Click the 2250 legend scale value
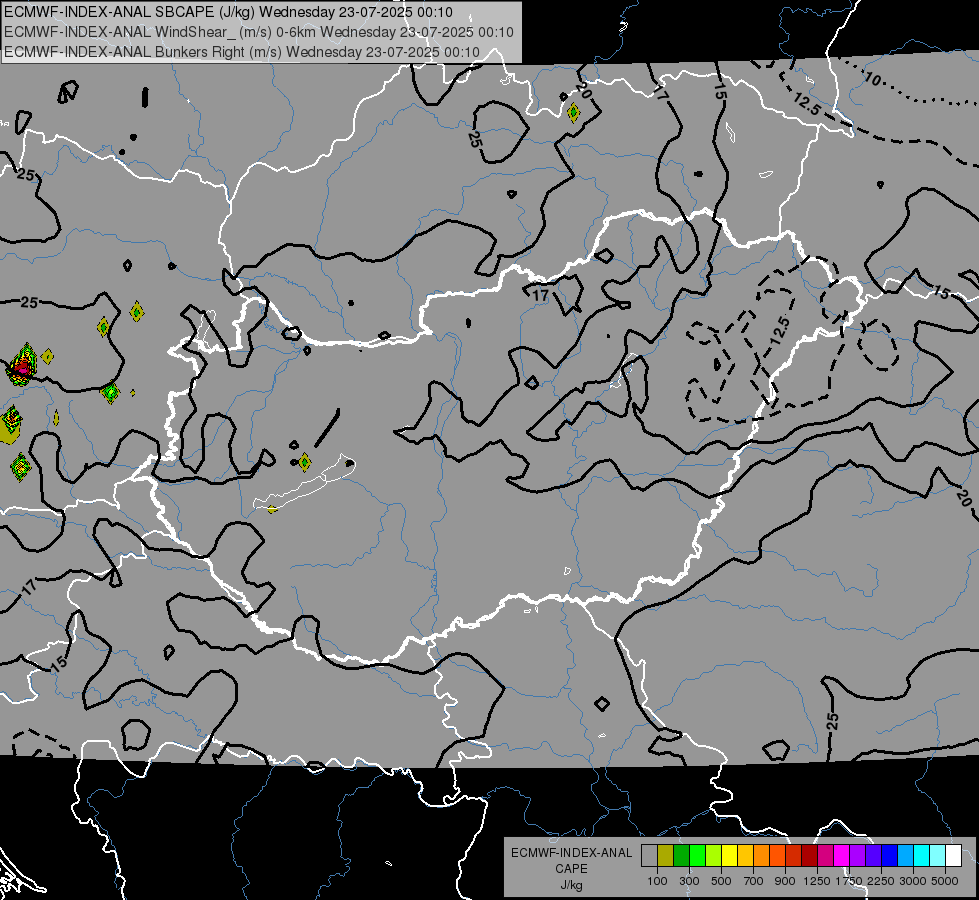Image resolution: width=979 pixels, height=900 pixels. (880, 881)
